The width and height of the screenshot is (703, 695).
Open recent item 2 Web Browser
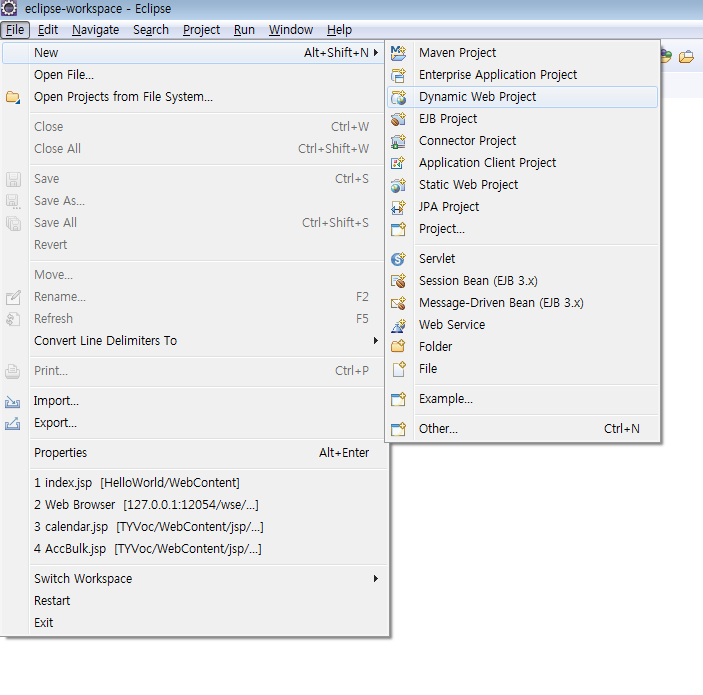point(193,505)
